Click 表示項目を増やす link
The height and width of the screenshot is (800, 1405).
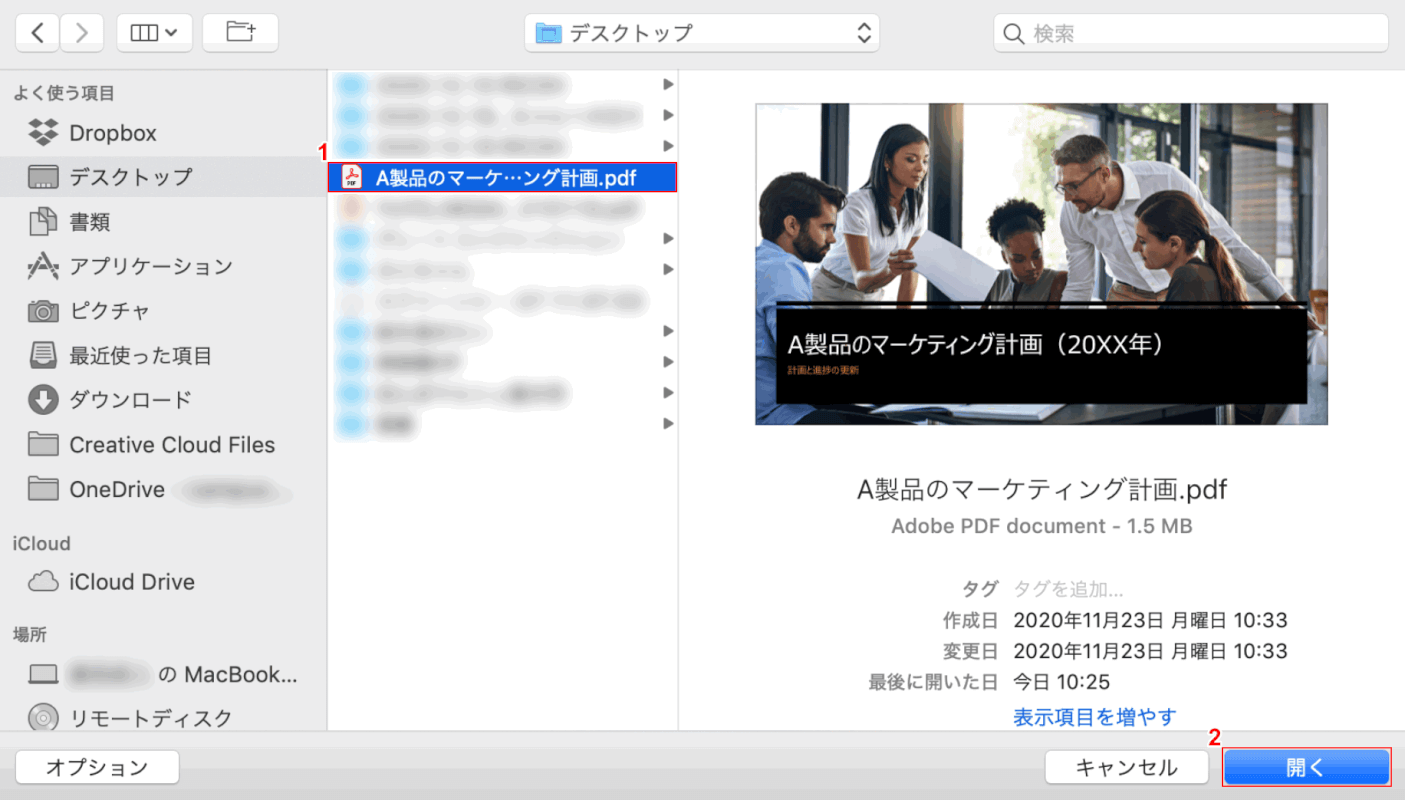pyautogui.click(x=1094, y=716)
